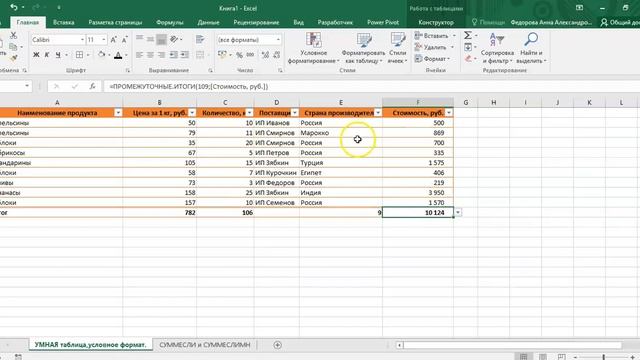
Task: Open Стили ячеек gallery
Action: click(398, 48)
